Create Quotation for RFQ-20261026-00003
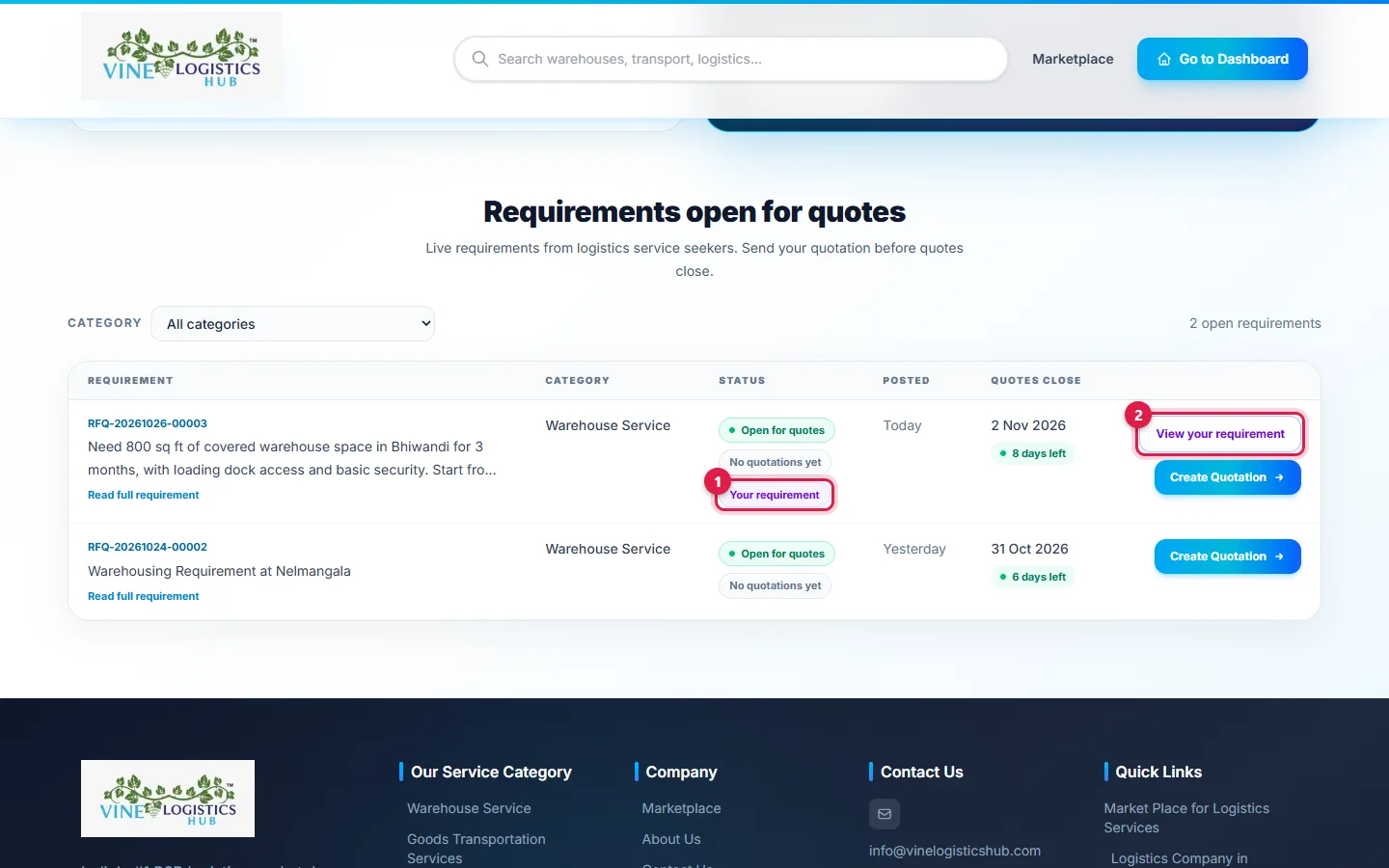Screen dimensions: 1389x868 coord(1228,477)
